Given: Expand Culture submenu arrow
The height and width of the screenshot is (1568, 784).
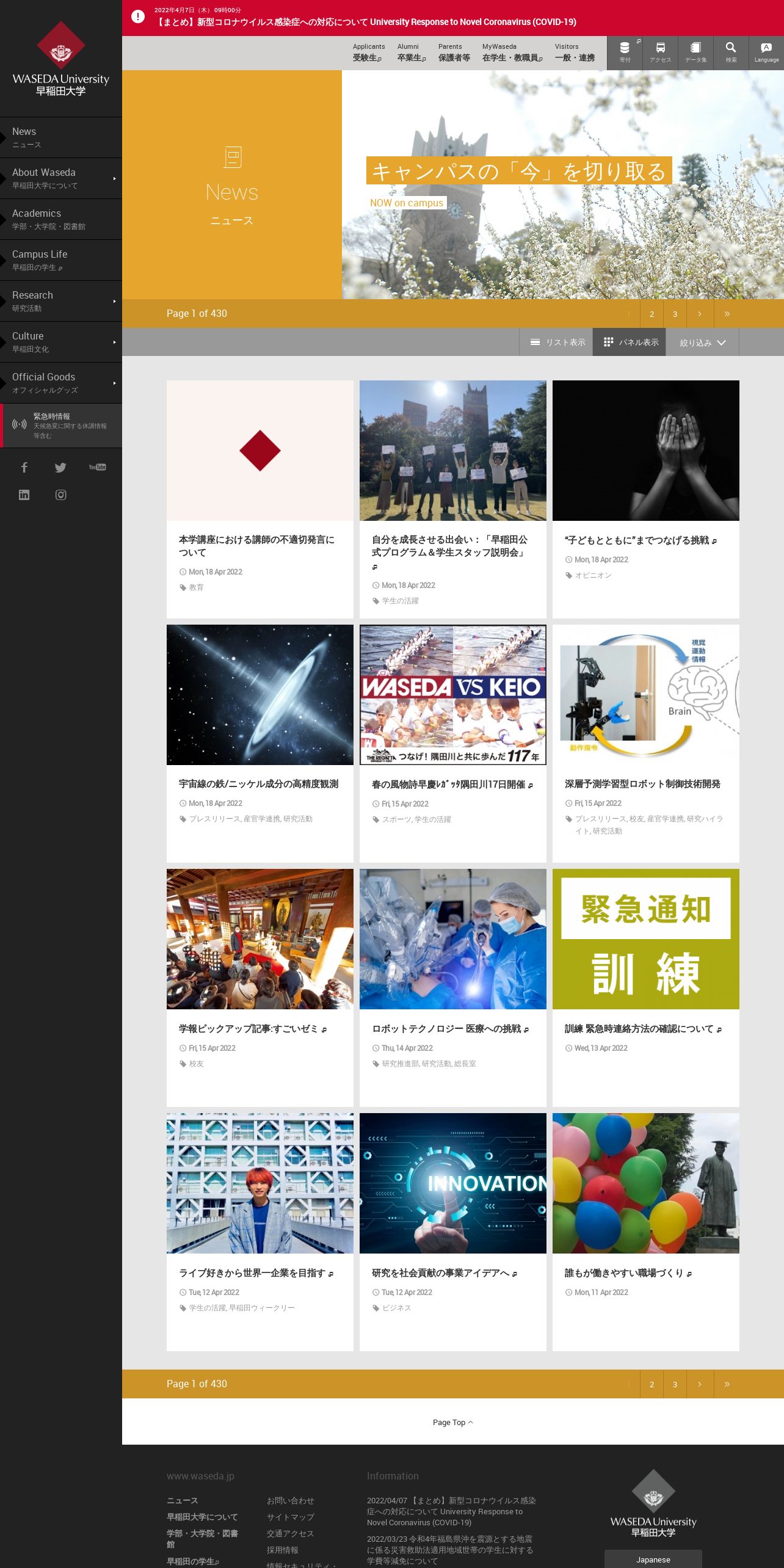Looking at the screenshot, I should pyautogui.click(x=114, y=342).
